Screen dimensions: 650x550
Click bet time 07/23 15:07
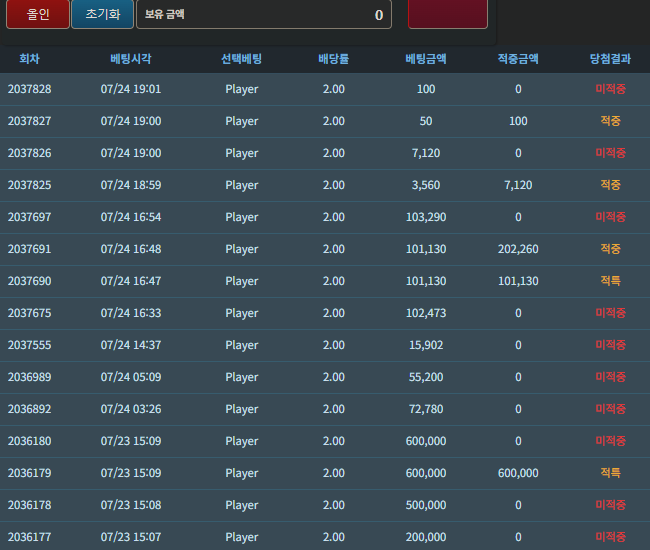point(131,537)
